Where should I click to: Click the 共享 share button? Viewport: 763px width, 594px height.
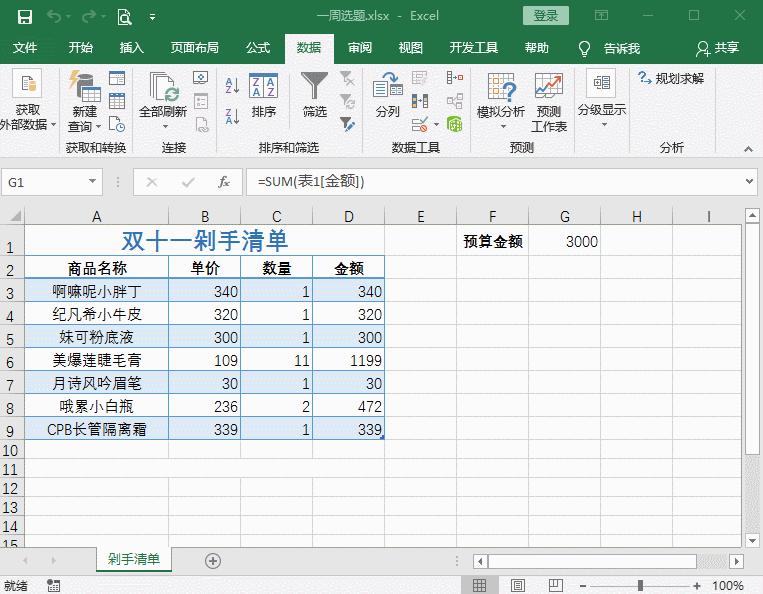point(718,48)
